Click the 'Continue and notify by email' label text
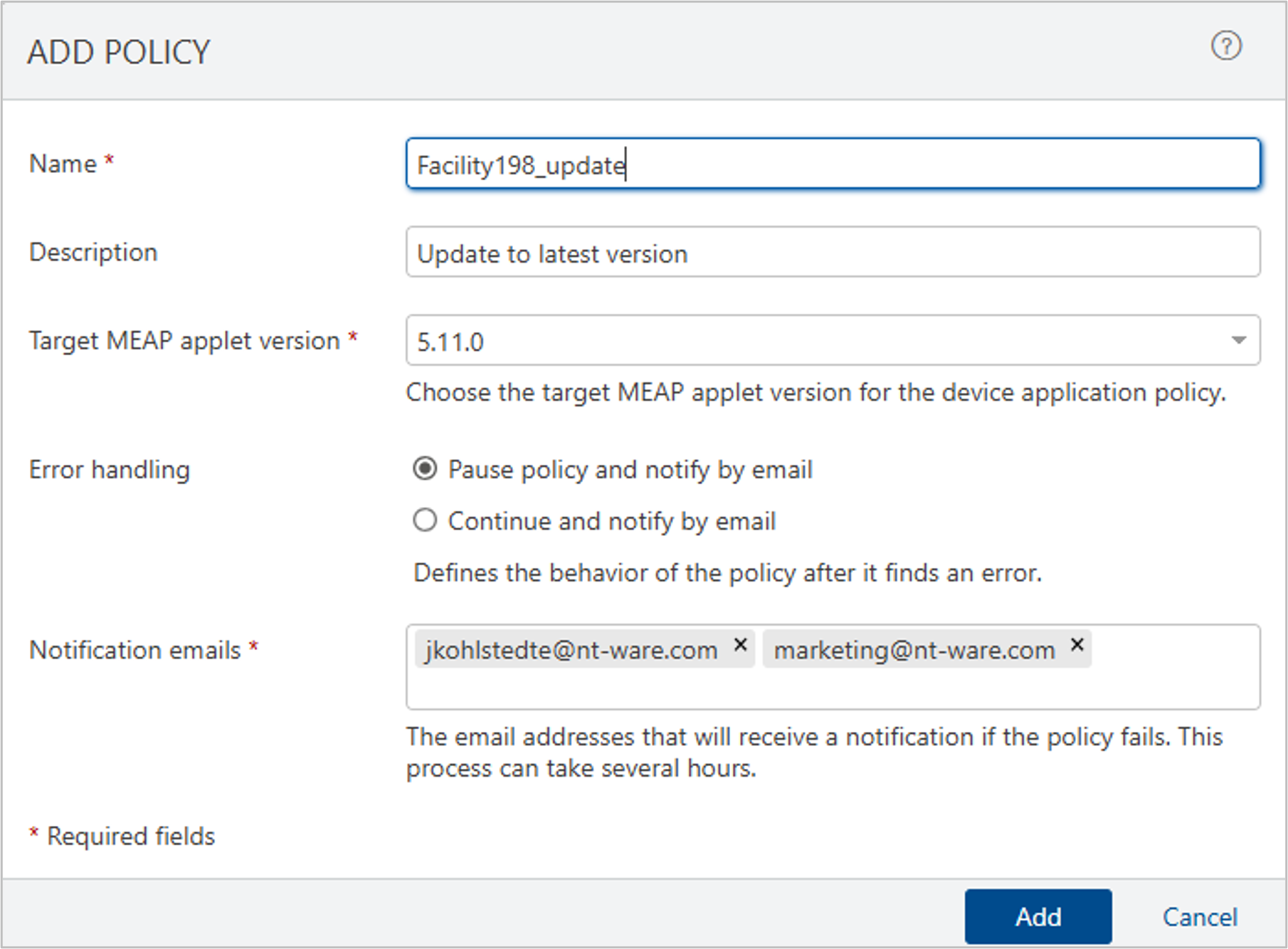Image resolution: width=1288 pixels, height=949 pixels. tap(611, 521)
